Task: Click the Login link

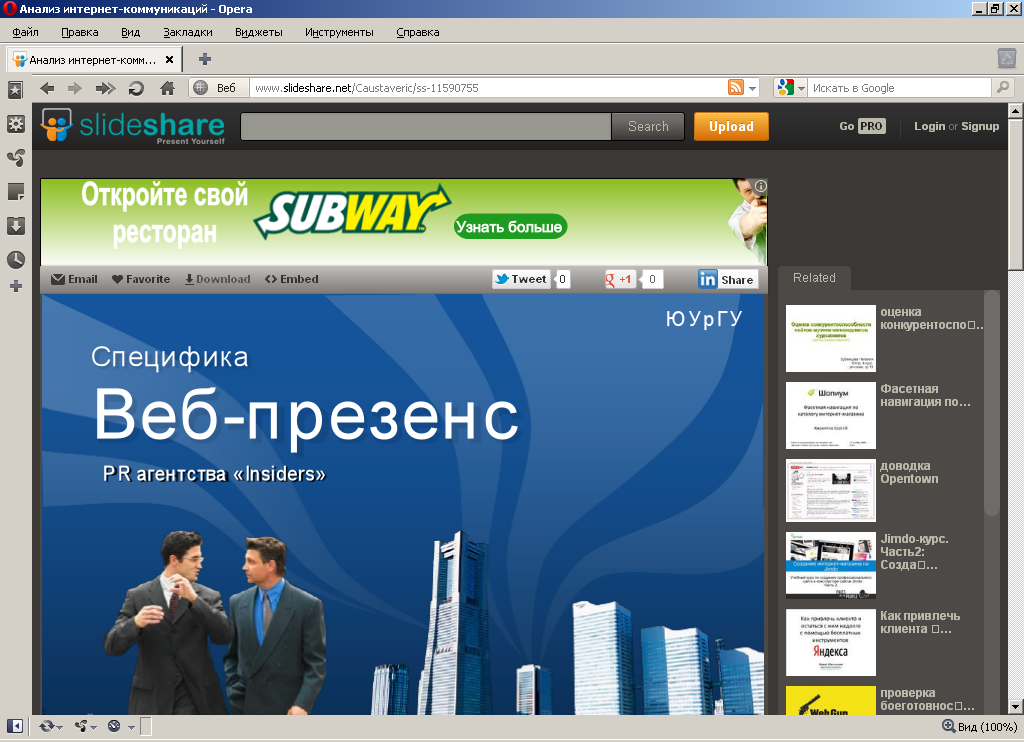Action: (x=929, y=126)
